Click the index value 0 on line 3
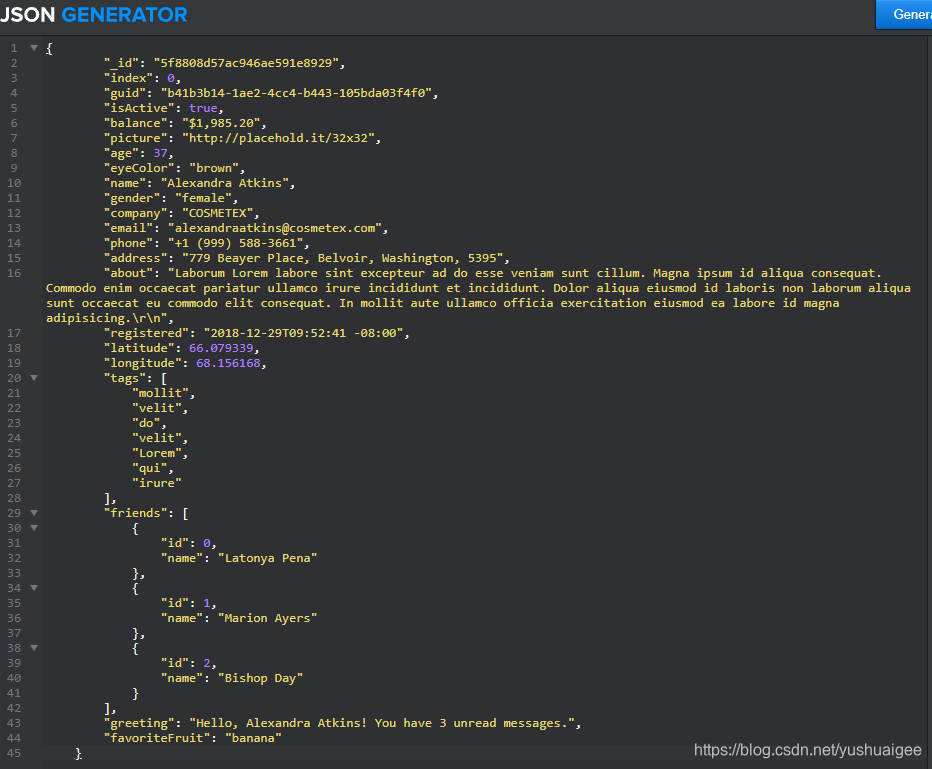Image resolution: width=932 pixels, height=769 pixels. pos(171,78)
